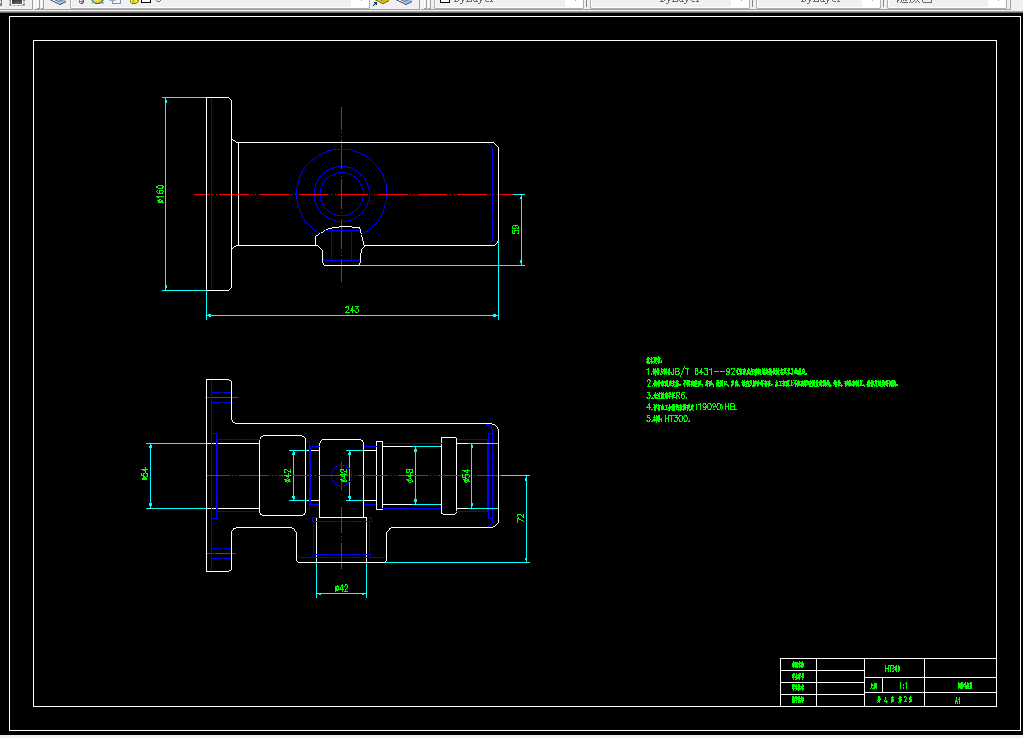Select note line 5 reading HT300
This screenshot has width=1023, height=738.
pos(668,419)
